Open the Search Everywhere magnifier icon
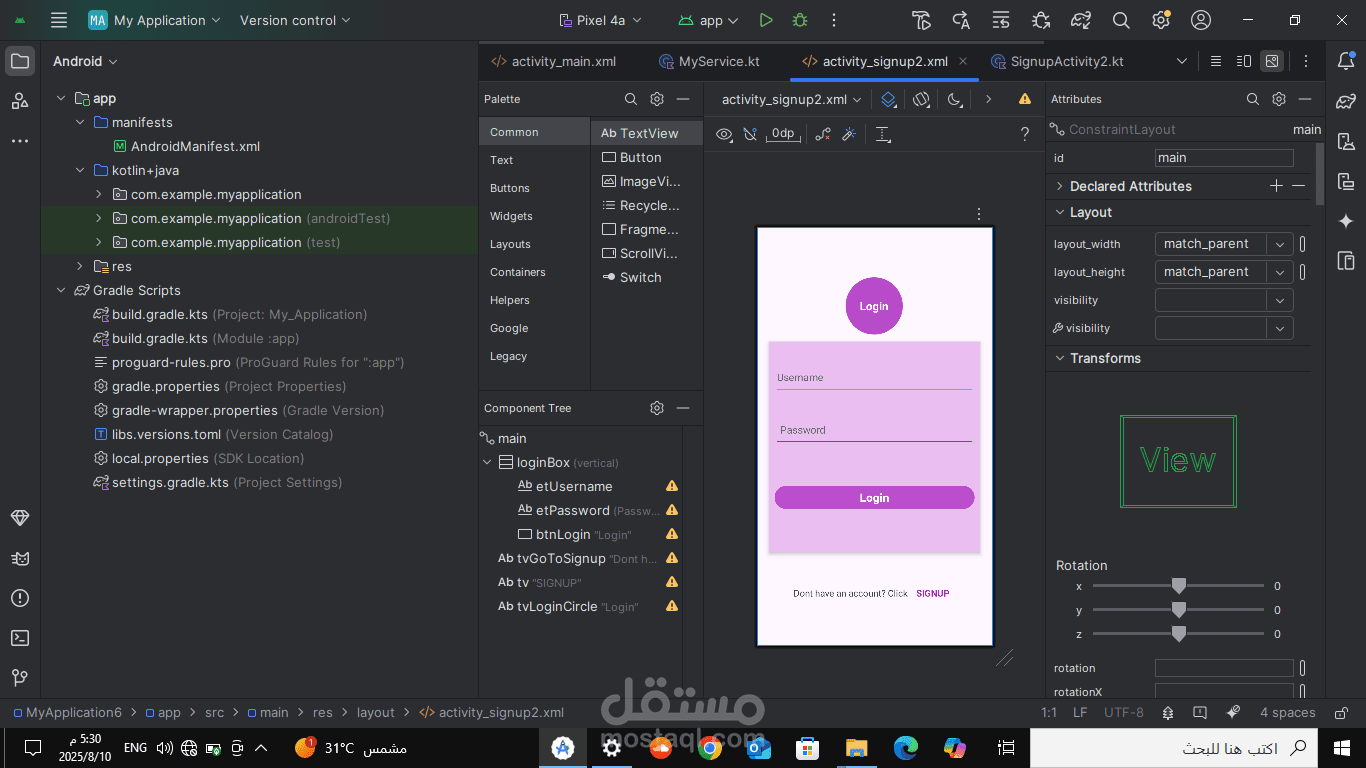 (x=1121, y=20)
